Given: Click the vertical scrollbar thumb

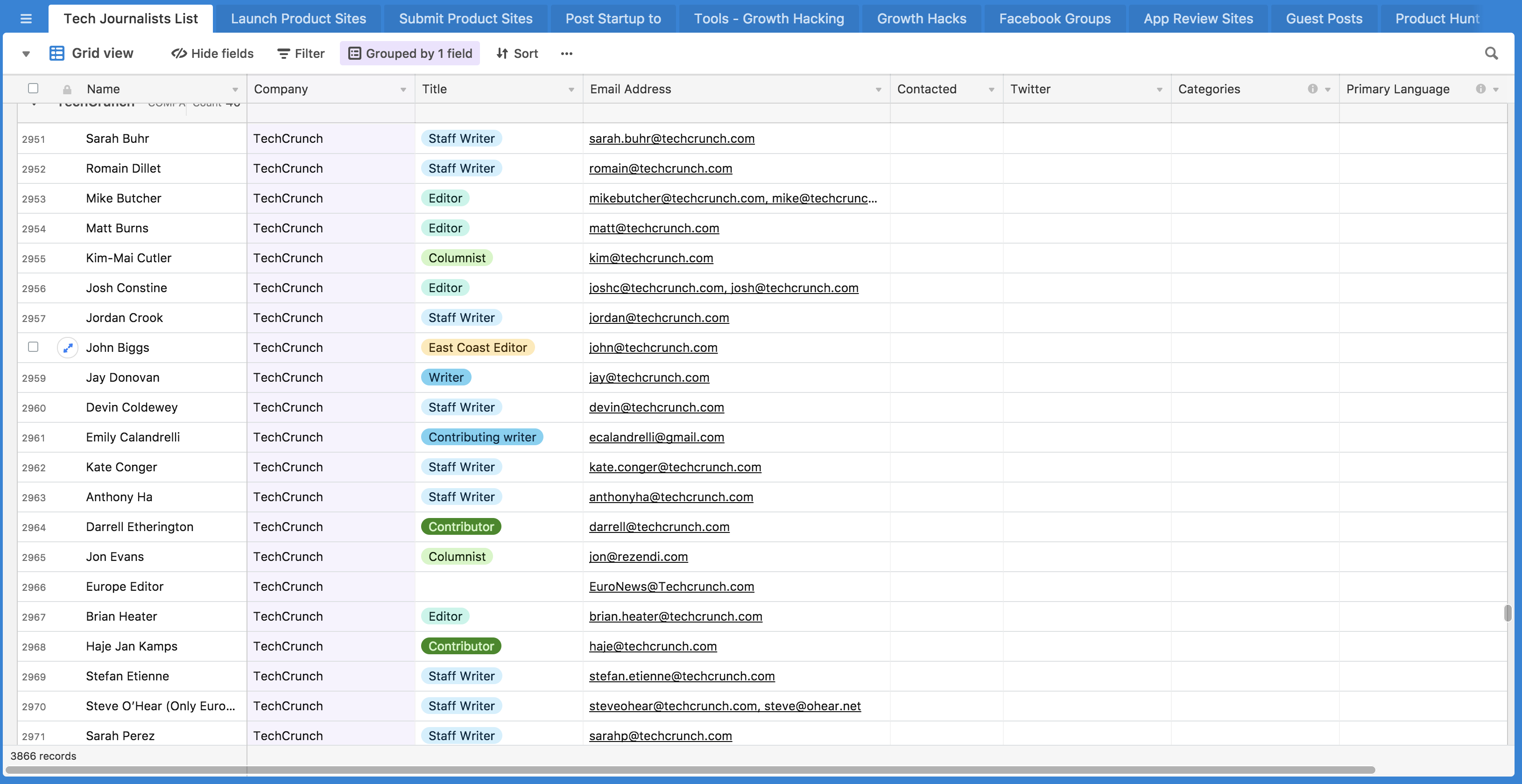Looking at the screenshot, I should (1507, 613).
